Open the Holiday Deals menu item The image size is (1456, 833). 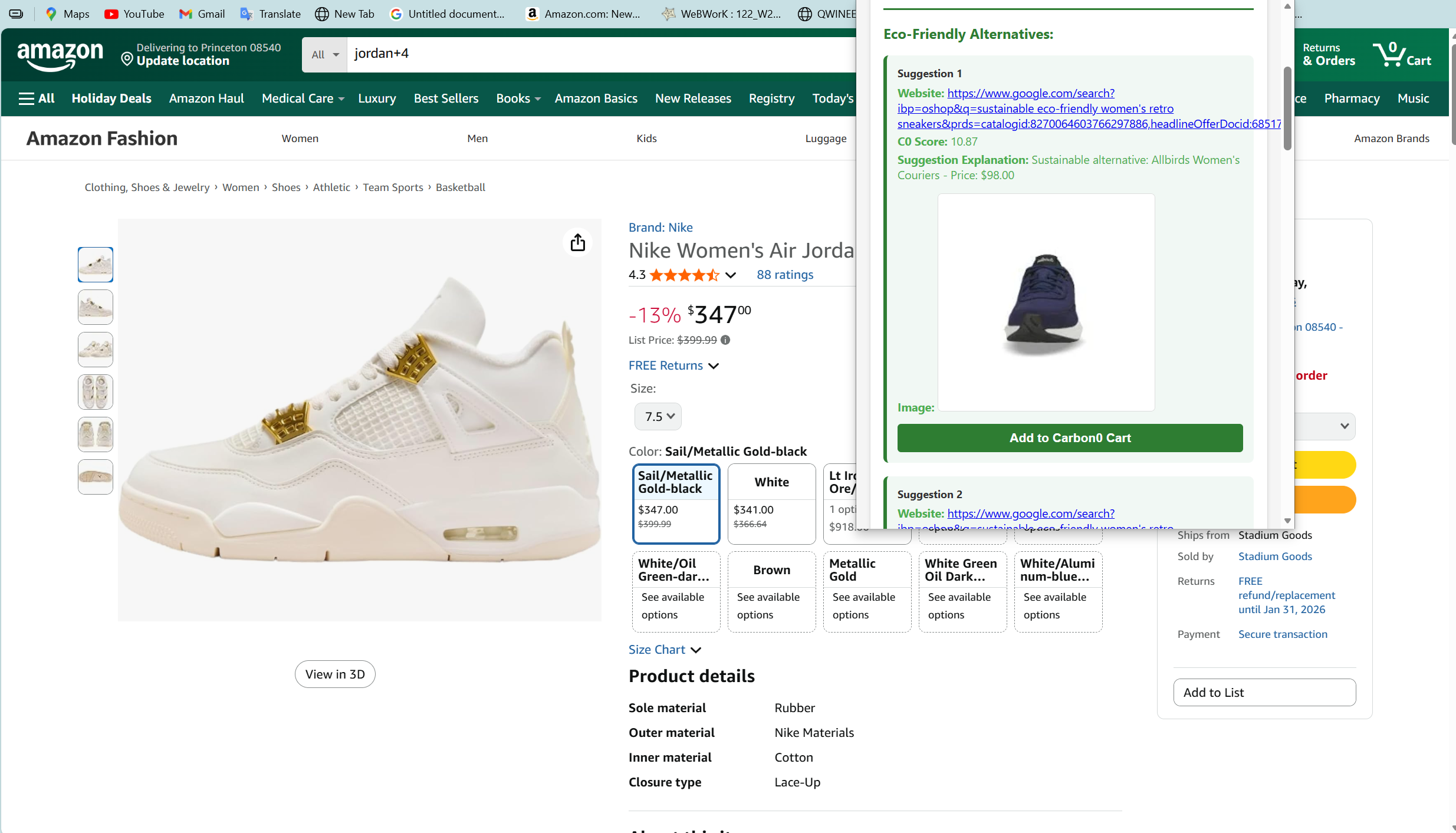[111, 98]
